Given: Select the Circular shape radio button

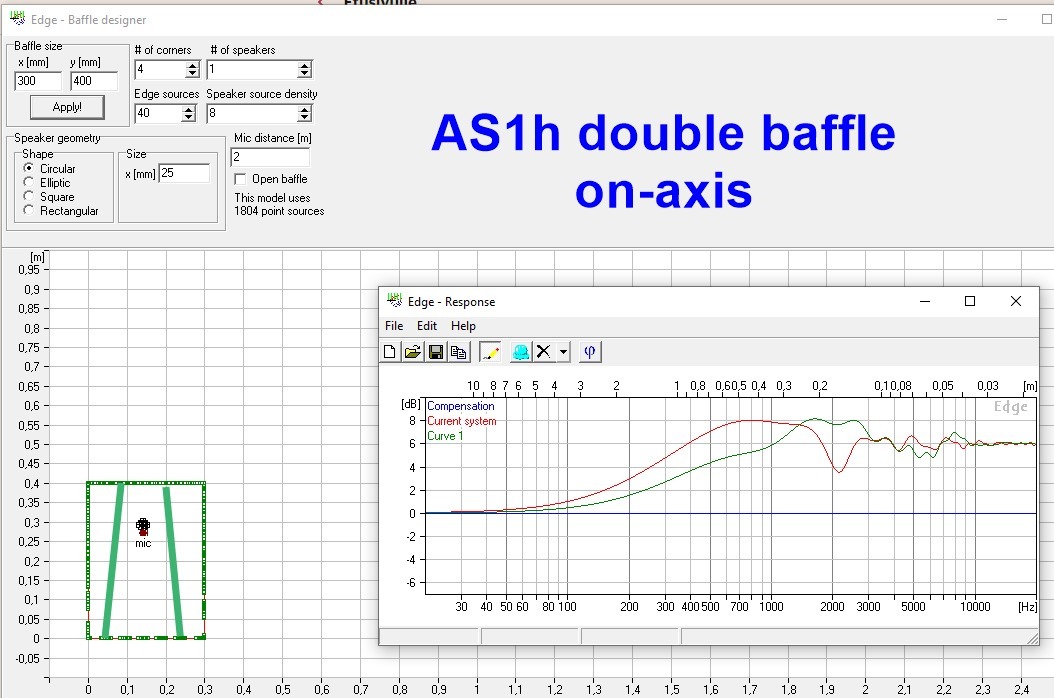Looking at the screenshot, I should tap(28, 167).
